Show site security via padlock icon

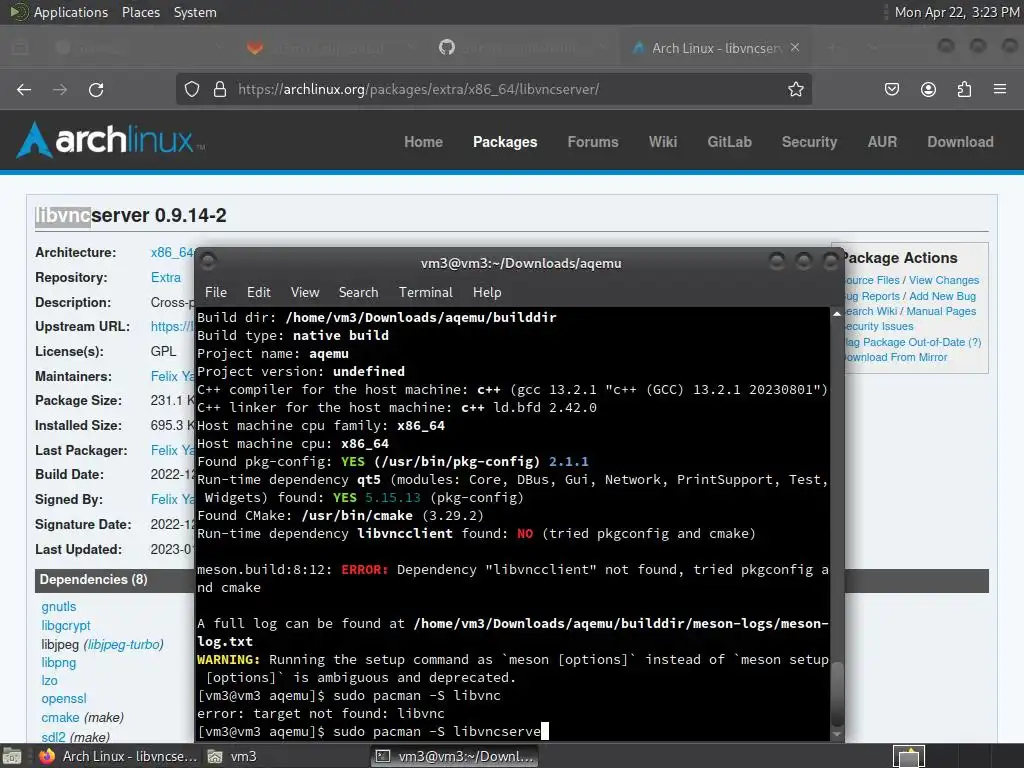(x=220, y=89)
